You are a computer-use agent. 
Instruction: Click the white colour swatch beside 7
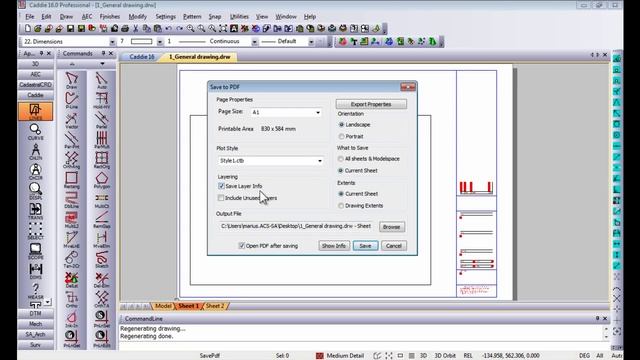(141, 42)
